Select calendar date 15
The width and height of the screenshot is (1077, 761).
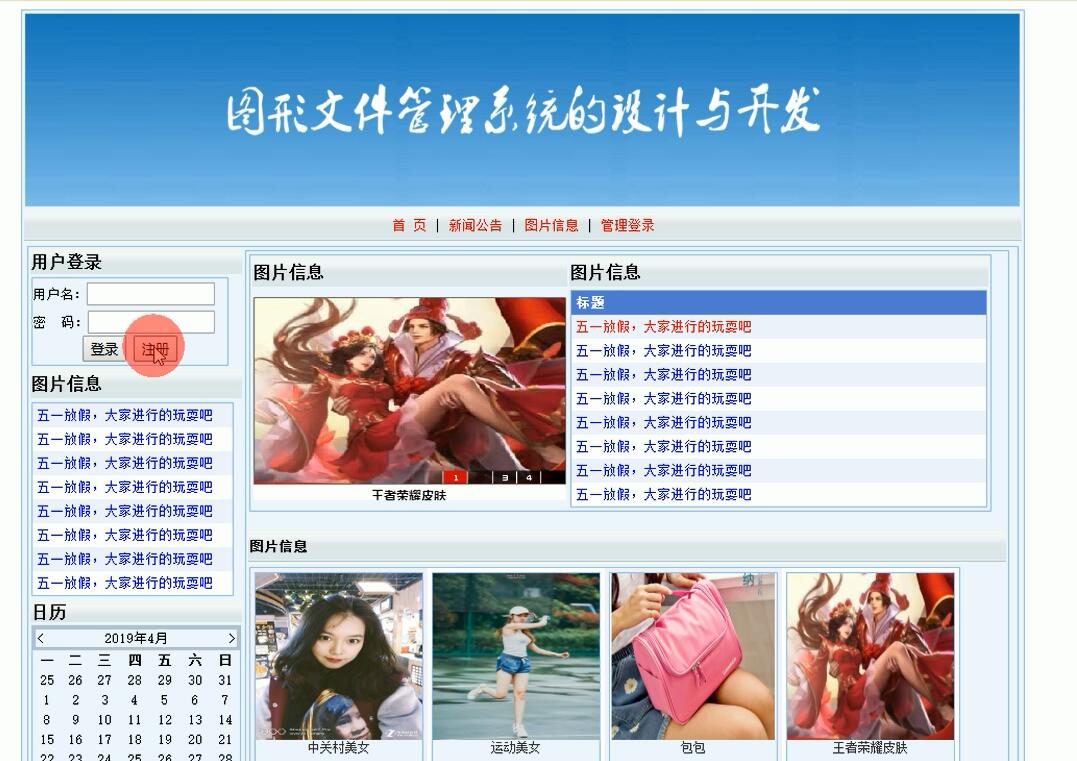(47, 740)
